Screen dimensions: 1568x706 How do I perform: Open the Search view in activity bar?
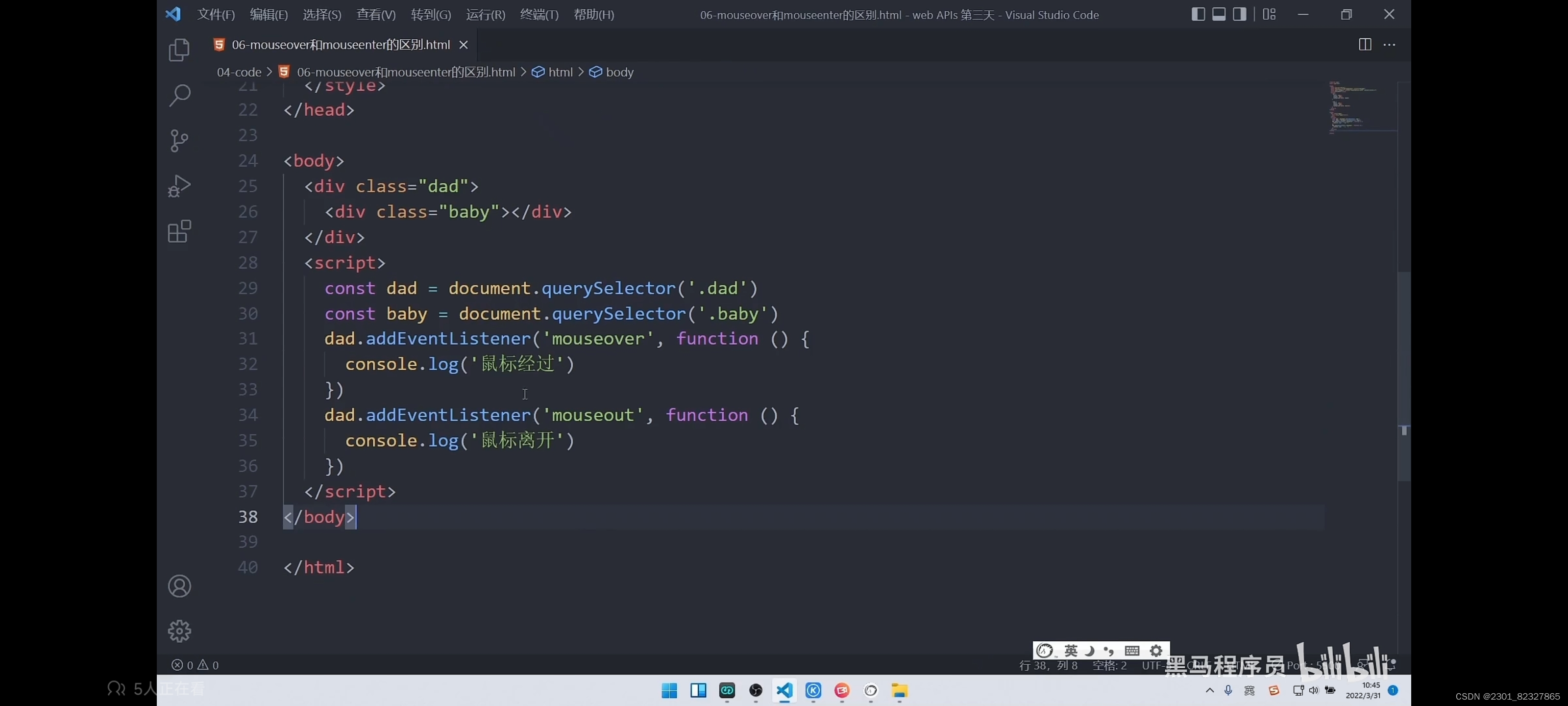(179, 95)
